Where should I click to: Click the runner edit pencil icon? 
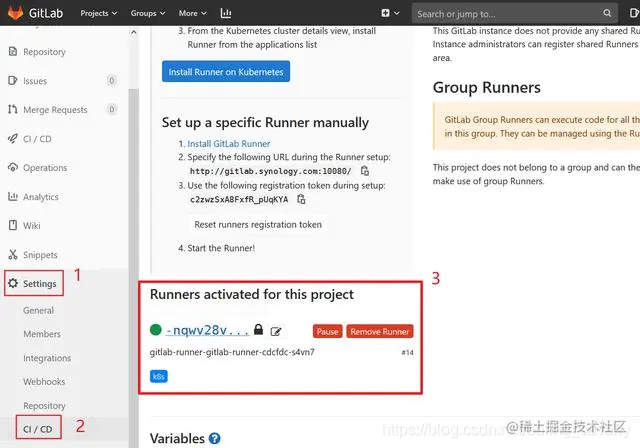[x=276, y=331]
